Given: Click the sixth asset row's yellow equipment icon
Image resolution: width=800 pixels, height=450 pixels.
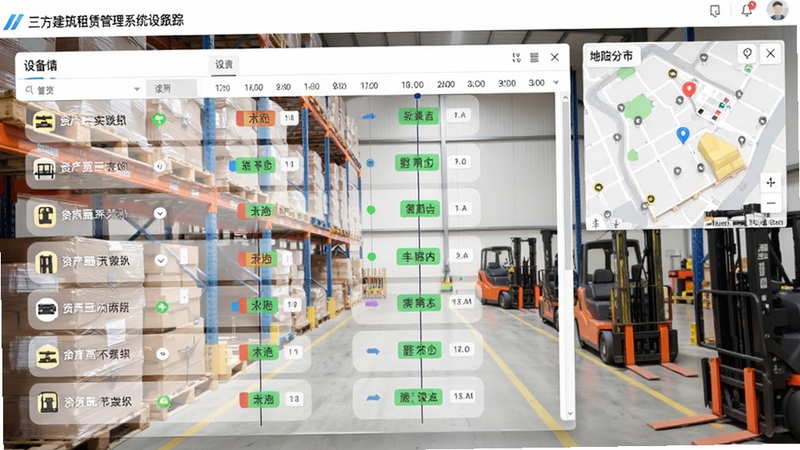Looking at the screenshot, I should [47, 356].
